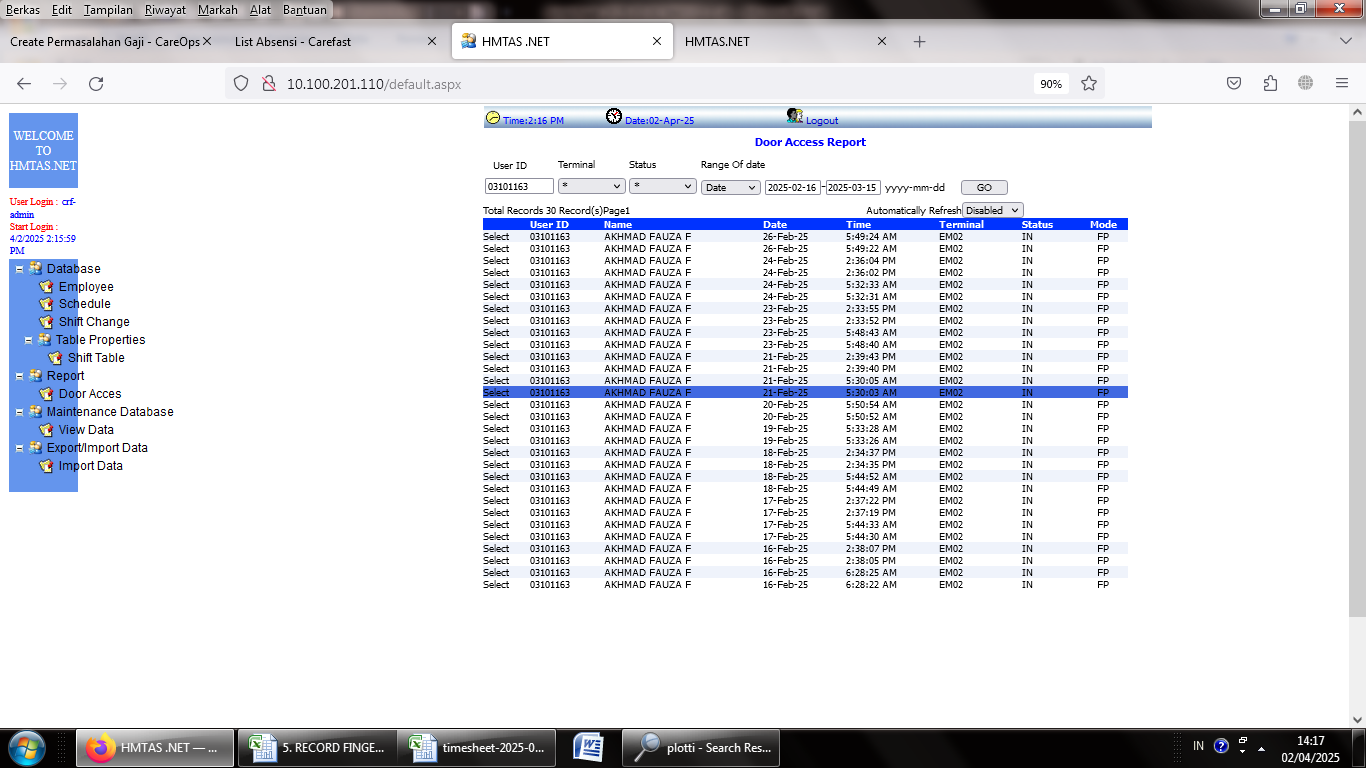Image resolution: width=1366 pixels, height=768 pixels.
Task: Click the Logout link
Action: click(x=822, y=120)
